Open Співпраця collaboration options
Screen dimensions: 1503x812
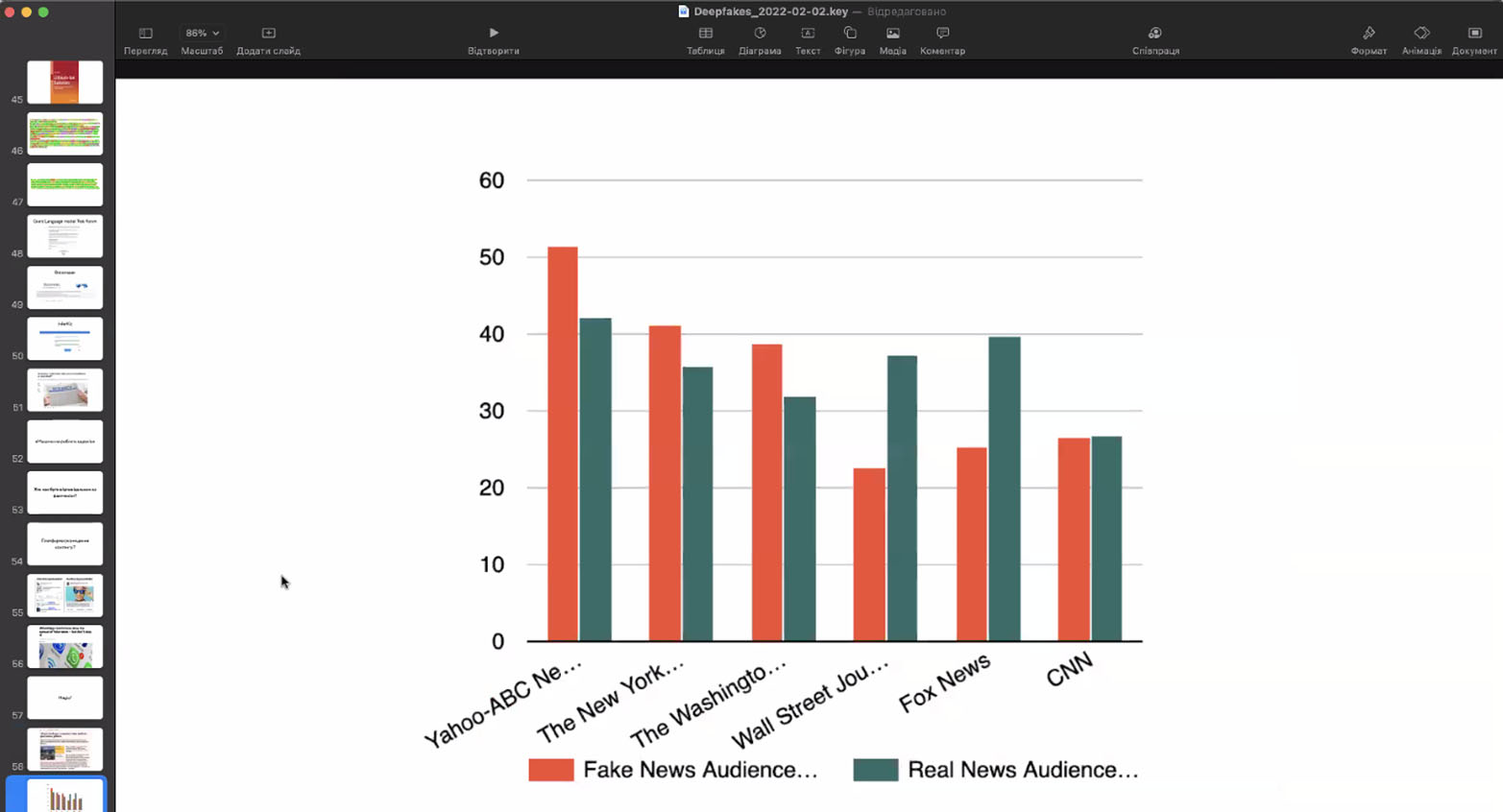[x=1155, y=40]
